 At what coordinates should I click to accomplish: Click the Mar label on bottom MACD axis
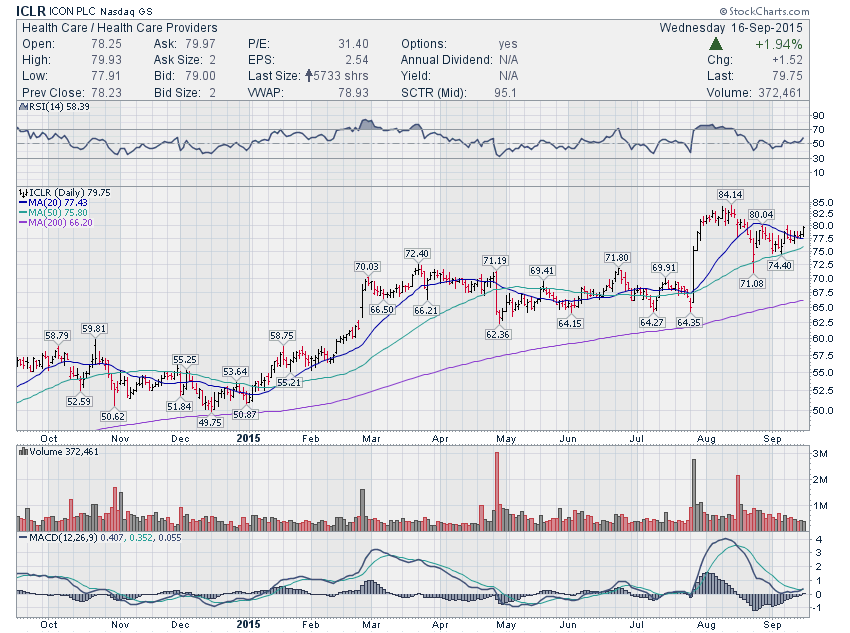(371, 625)
